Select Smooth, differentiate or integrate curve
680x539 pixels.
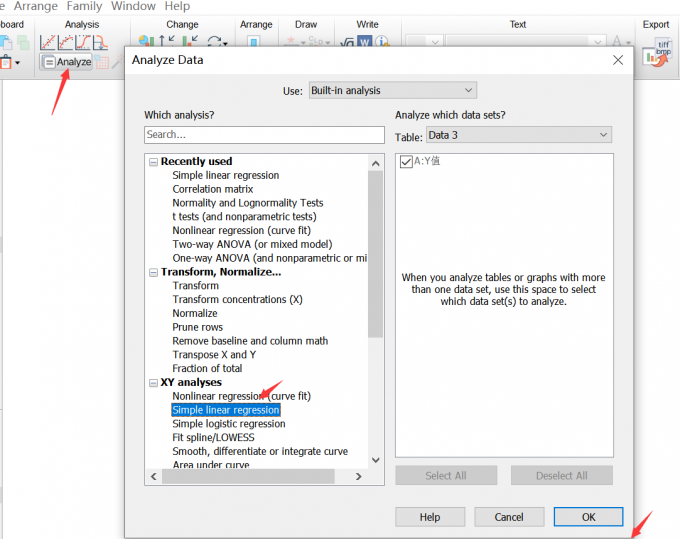click(x=260, y=451)
